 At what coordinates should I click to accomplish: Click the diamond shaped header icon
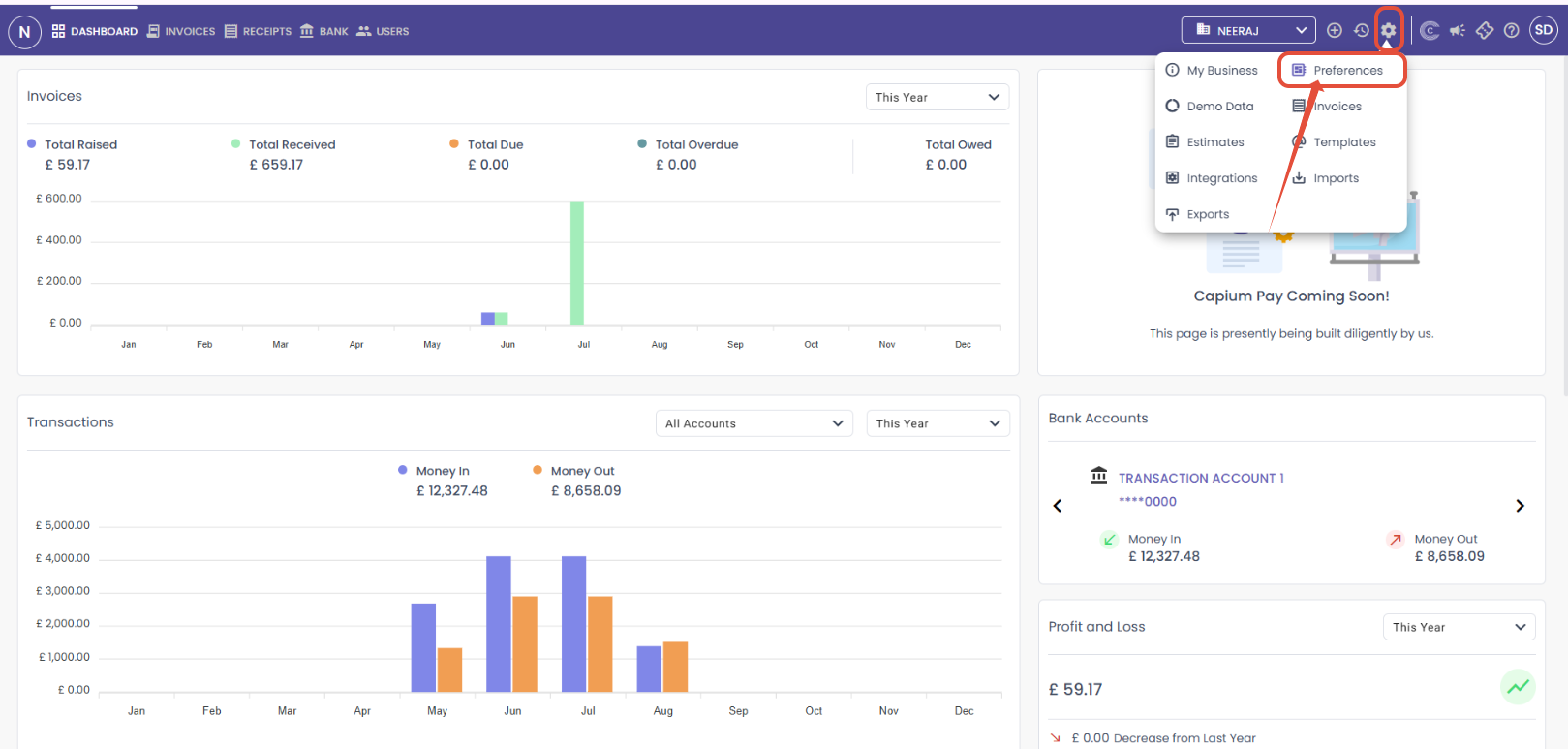pos(1485,31)
